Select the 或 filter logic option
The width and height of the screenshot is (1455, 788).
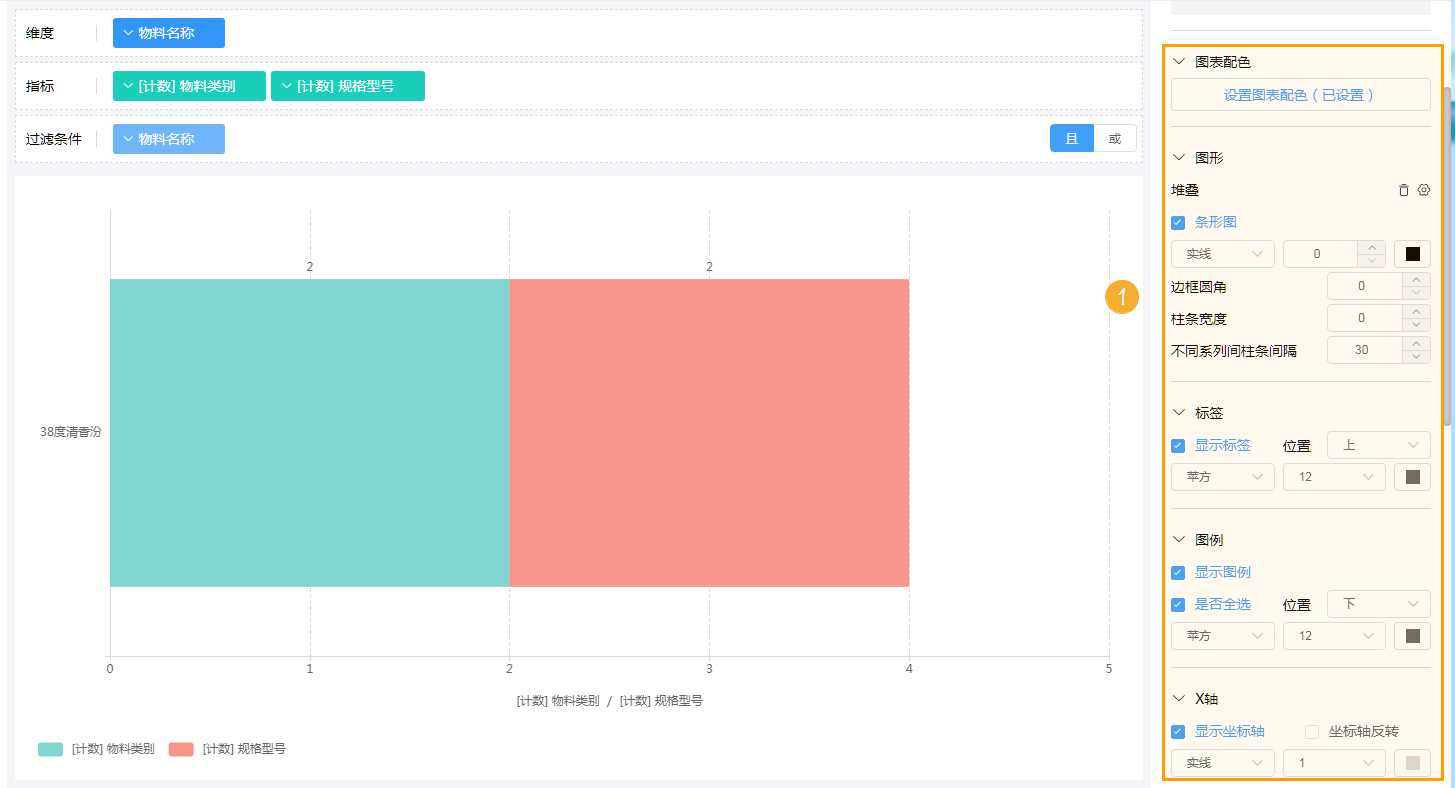coord(1115,139)
